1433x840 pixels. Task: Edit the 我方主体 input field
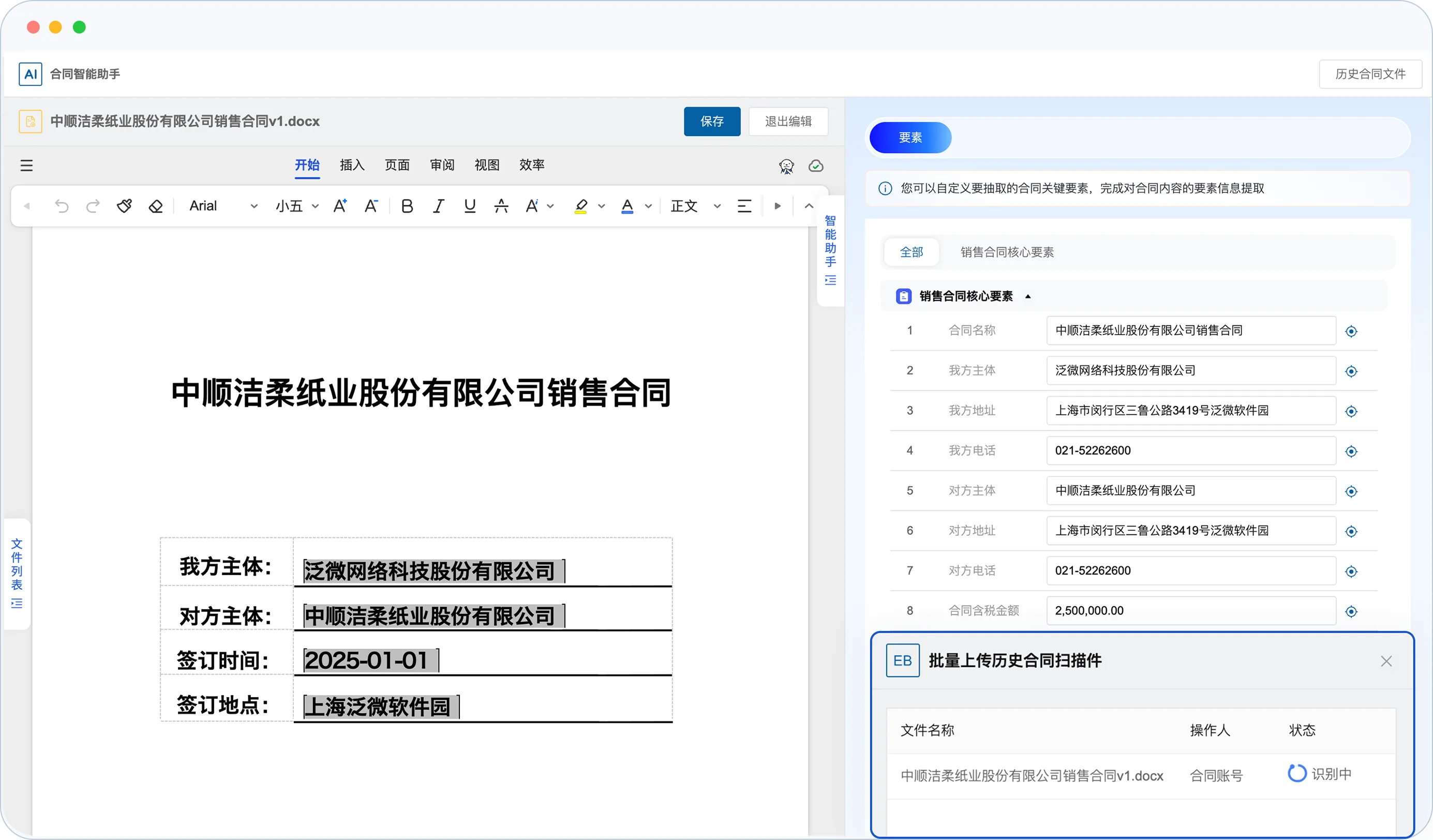tap(1191, 370)
